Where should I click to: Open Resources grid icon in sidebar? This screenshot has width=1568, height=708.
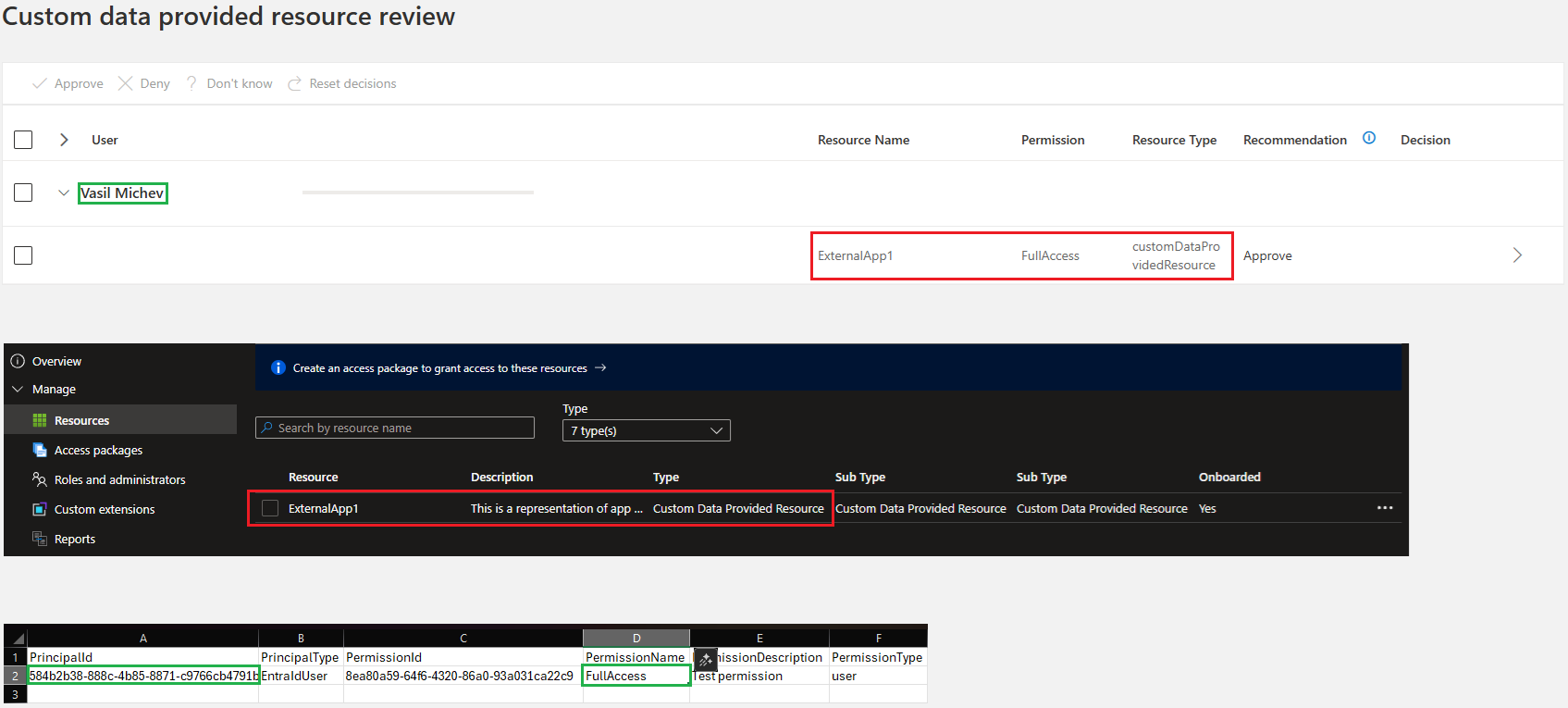[x=40, y=420]
